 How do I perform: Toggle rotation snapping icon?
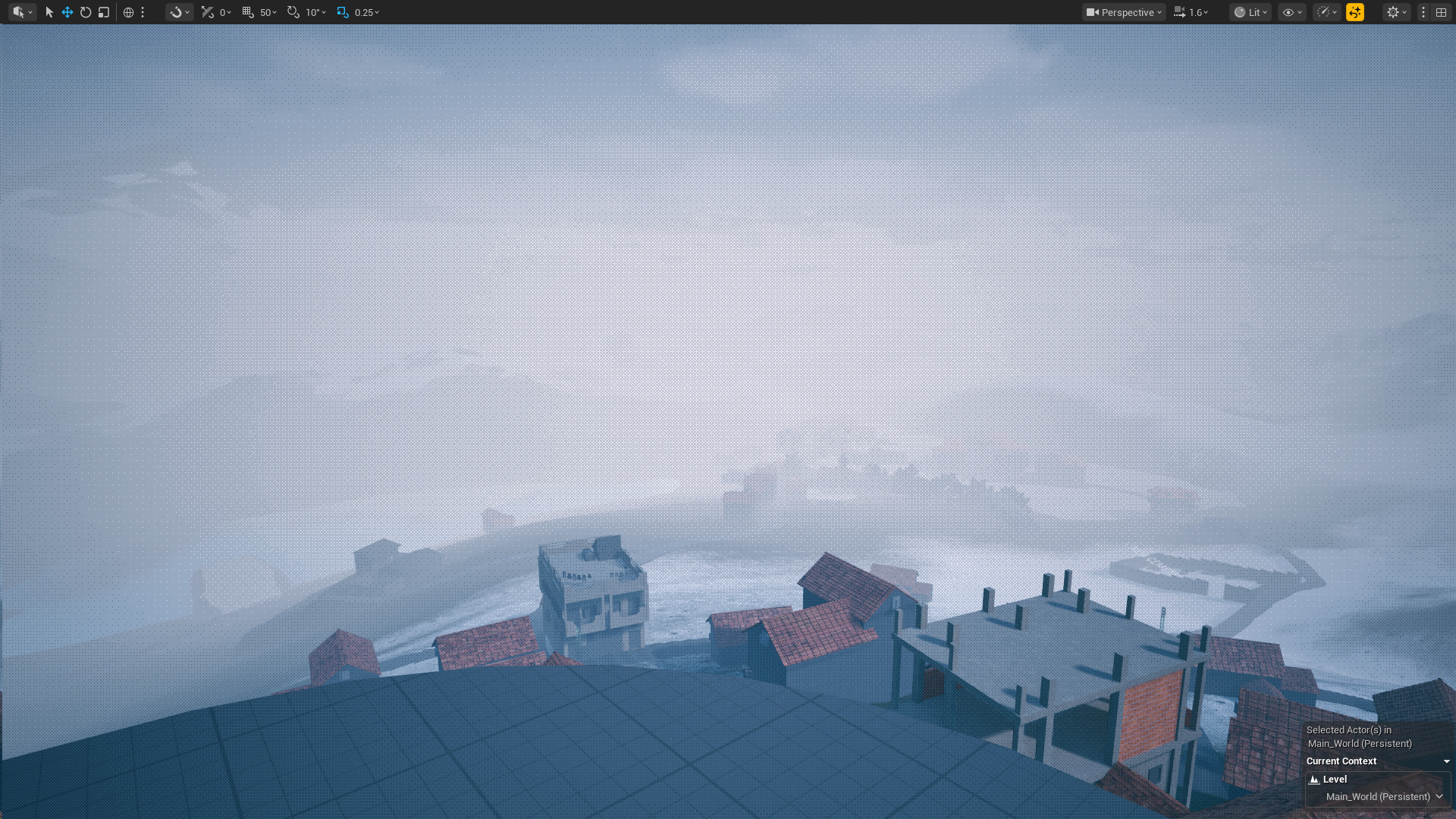click(293, 12)
